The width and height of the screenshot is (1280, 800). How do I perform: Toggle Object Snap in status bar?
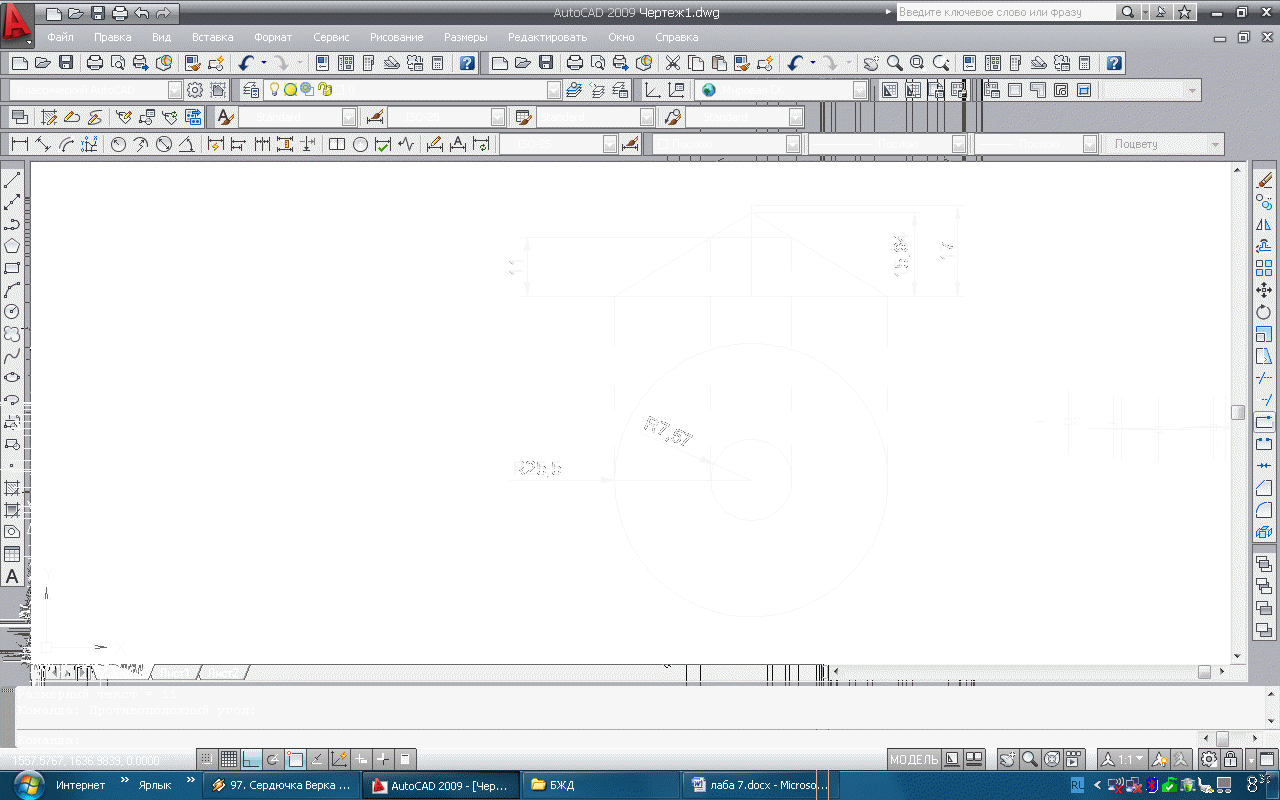[x=294, y=759]
